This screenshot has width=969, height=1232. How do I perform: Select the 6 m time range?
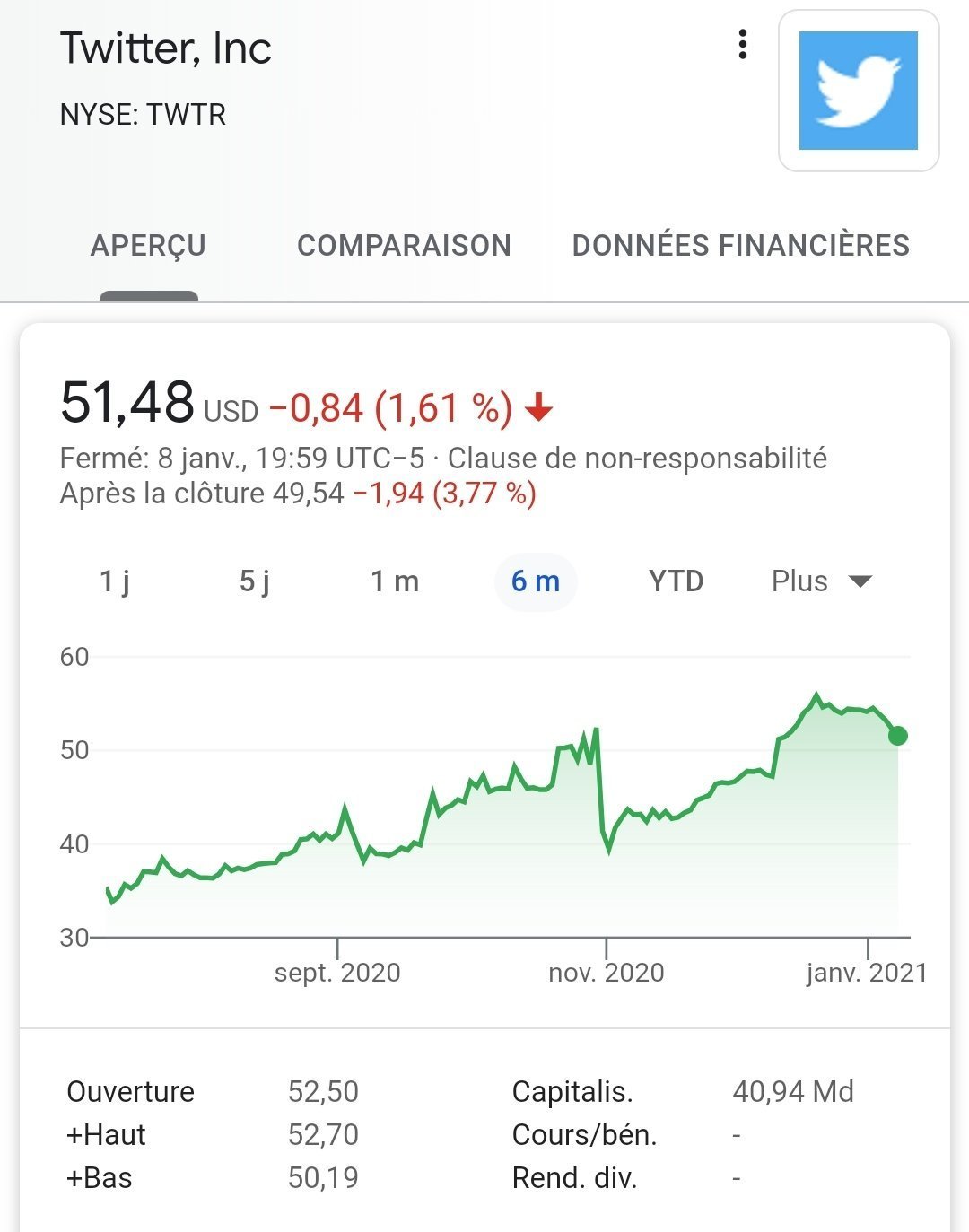click(536, 581)
